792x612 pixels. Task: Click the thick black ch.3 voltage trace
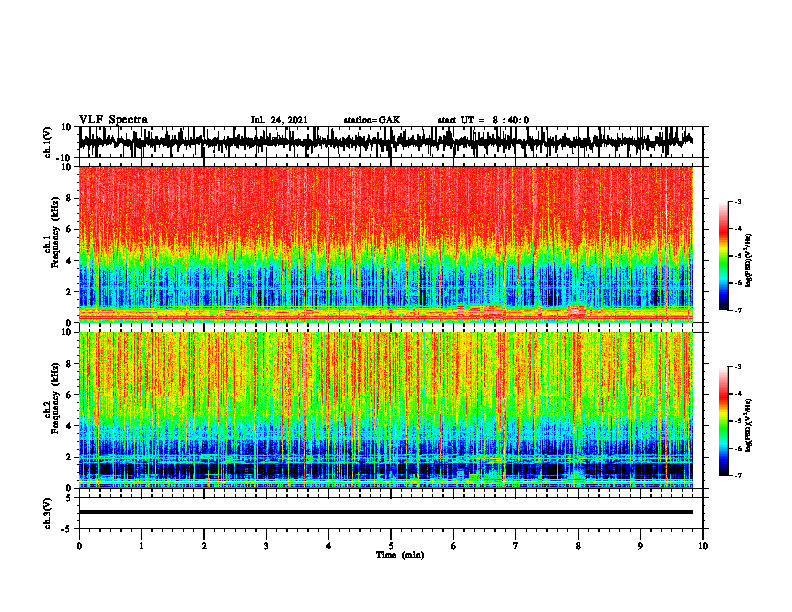coord(386,512)
